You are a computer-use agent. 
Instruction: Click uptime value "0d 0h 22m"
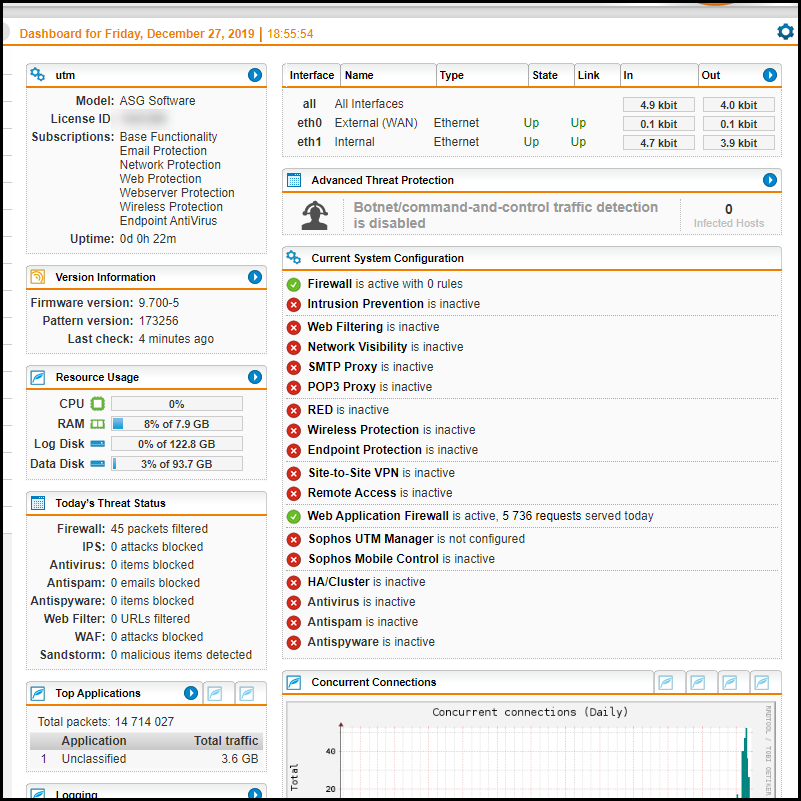[148, 239]
